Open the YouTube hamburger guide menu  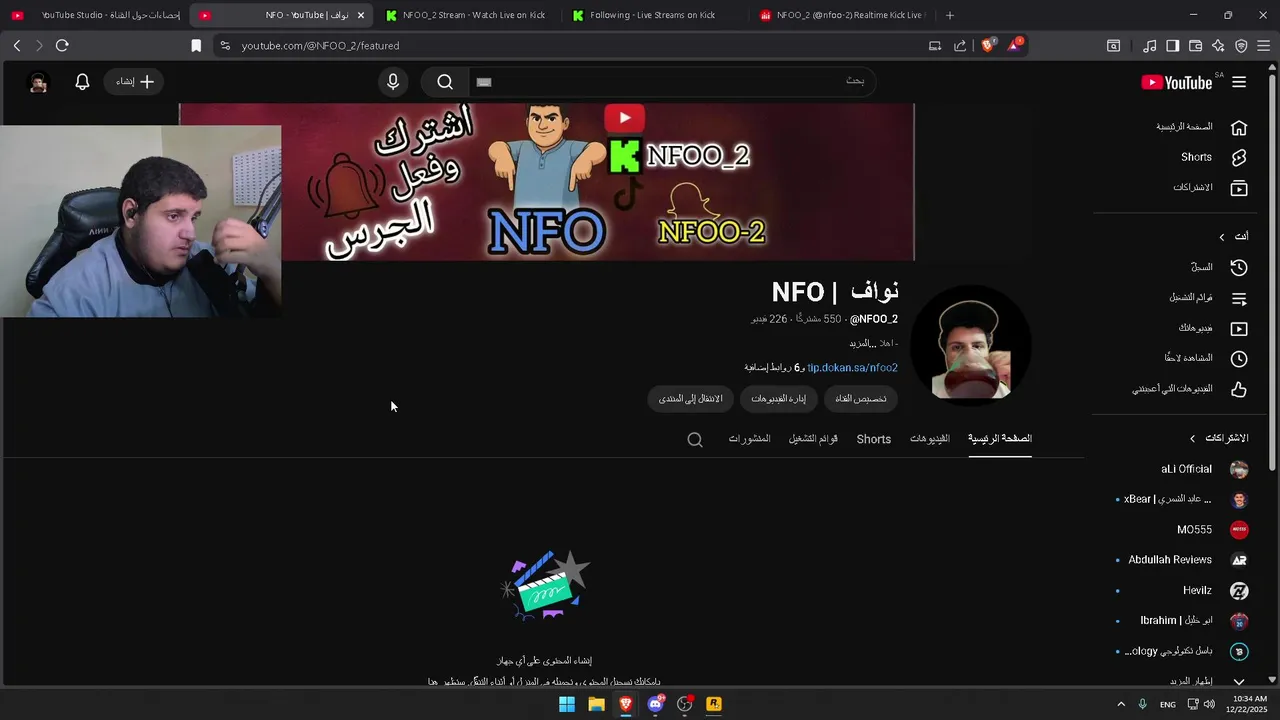[x=1239, y=82]
